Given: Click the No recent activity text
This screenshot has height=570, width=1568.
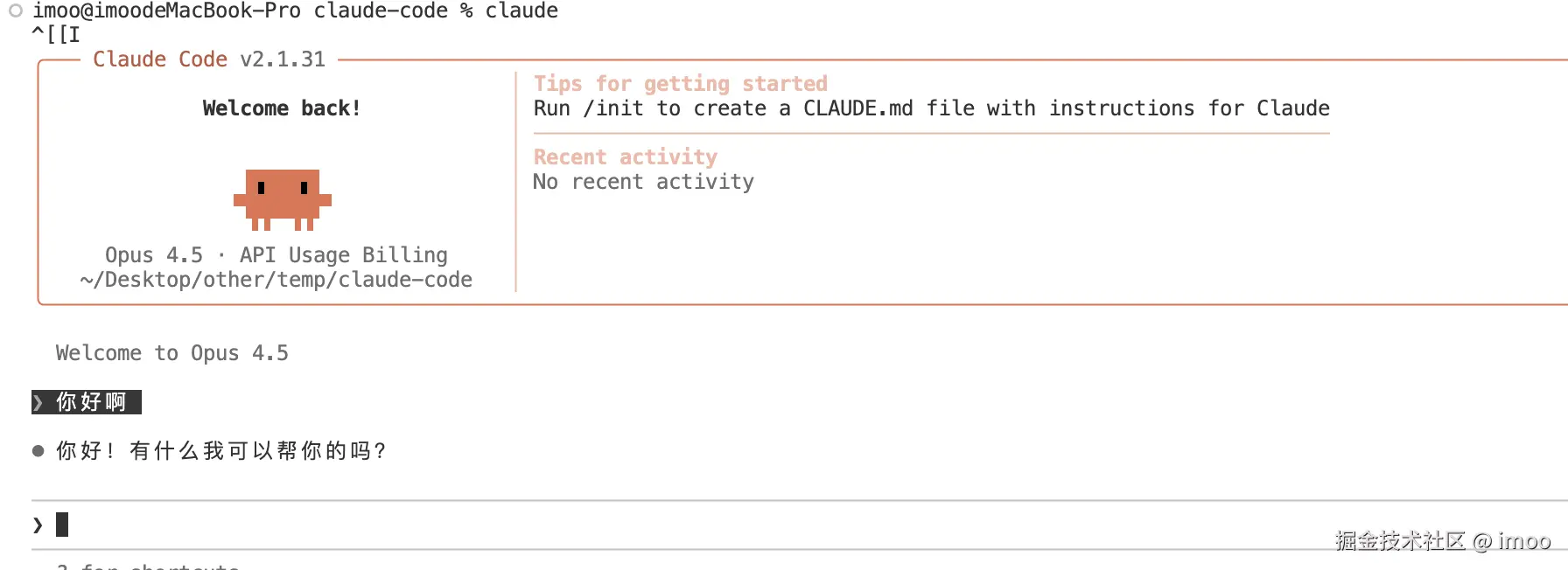Looking at the screenshot, I should point(643,182).
